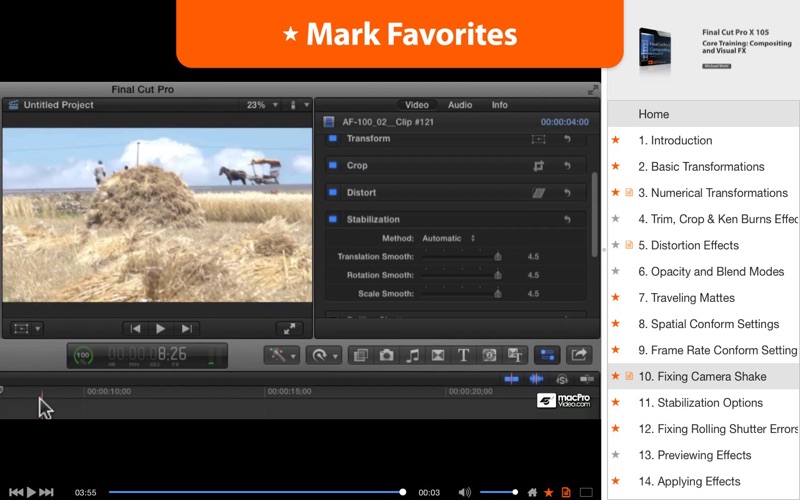Open lesson 2. Basic Transformations
The image size is (800, 500).
[704, 166]
